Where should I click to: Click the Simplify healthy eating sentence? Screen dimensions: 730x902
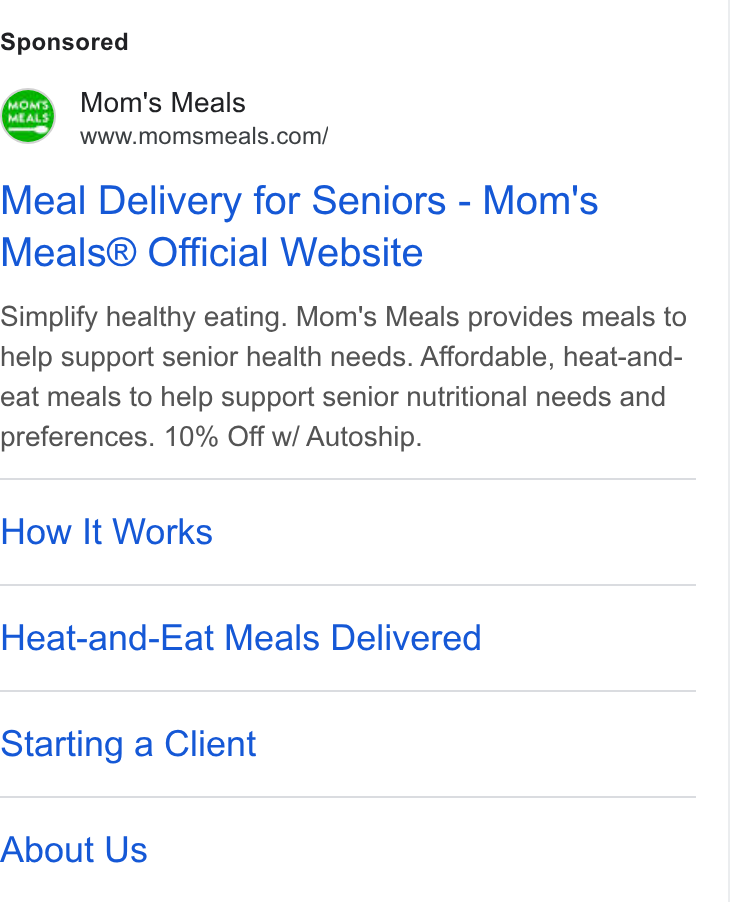(x=143, y=318)
